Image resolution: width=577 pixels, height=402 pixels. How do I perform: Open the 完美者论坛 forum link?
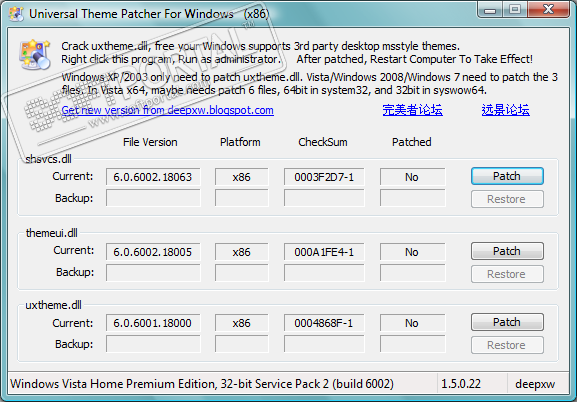tap(412, 110)
